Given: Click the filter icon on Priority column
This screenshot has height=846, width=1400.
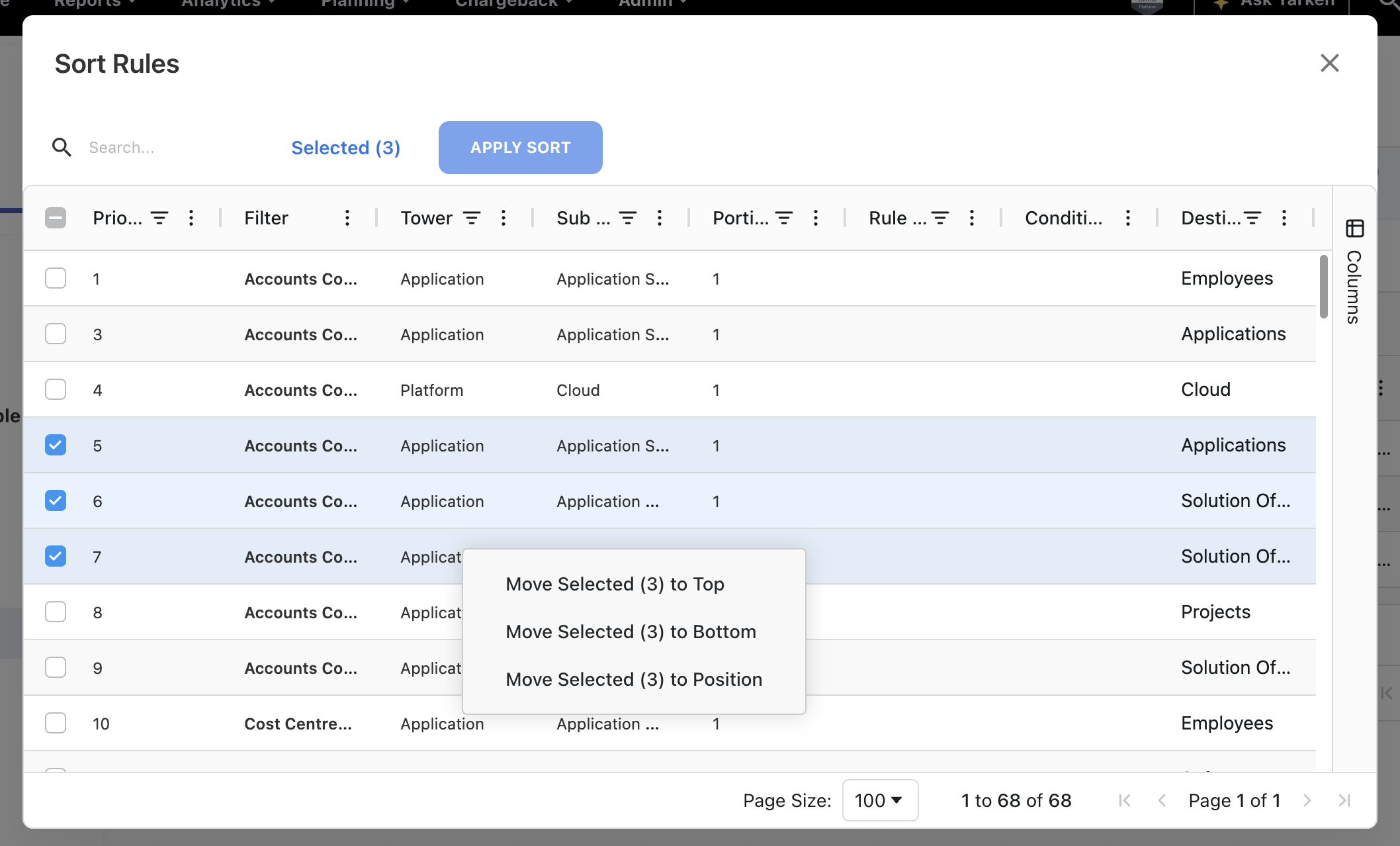Looking at the screenshot, I should click(159, 218).
